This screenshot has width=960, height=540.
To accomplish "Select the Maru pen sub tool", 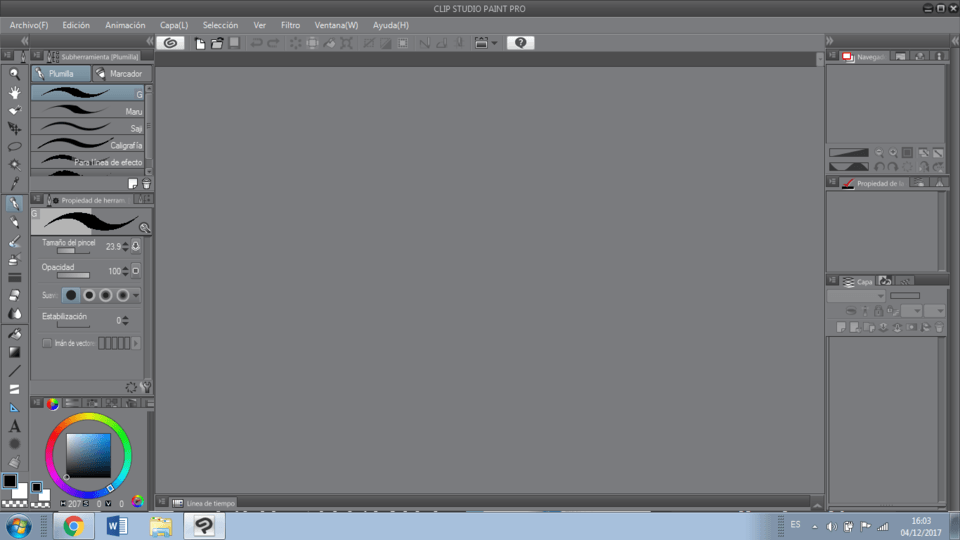I will [x=88, y=111].
